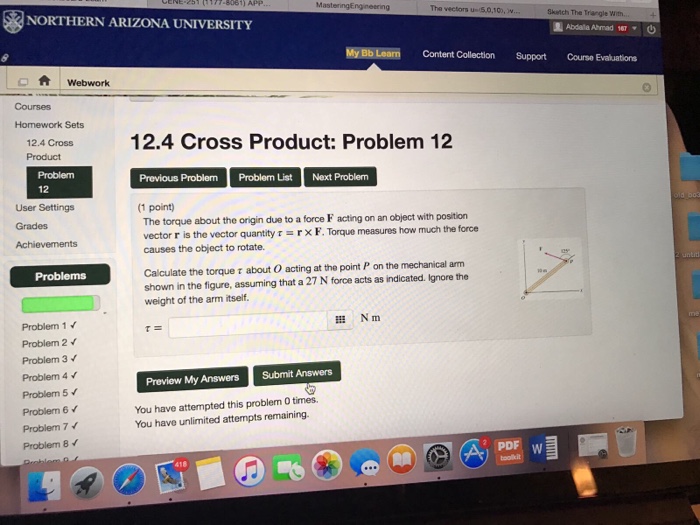Open the Content Collection tab

(x=458, y=55)
